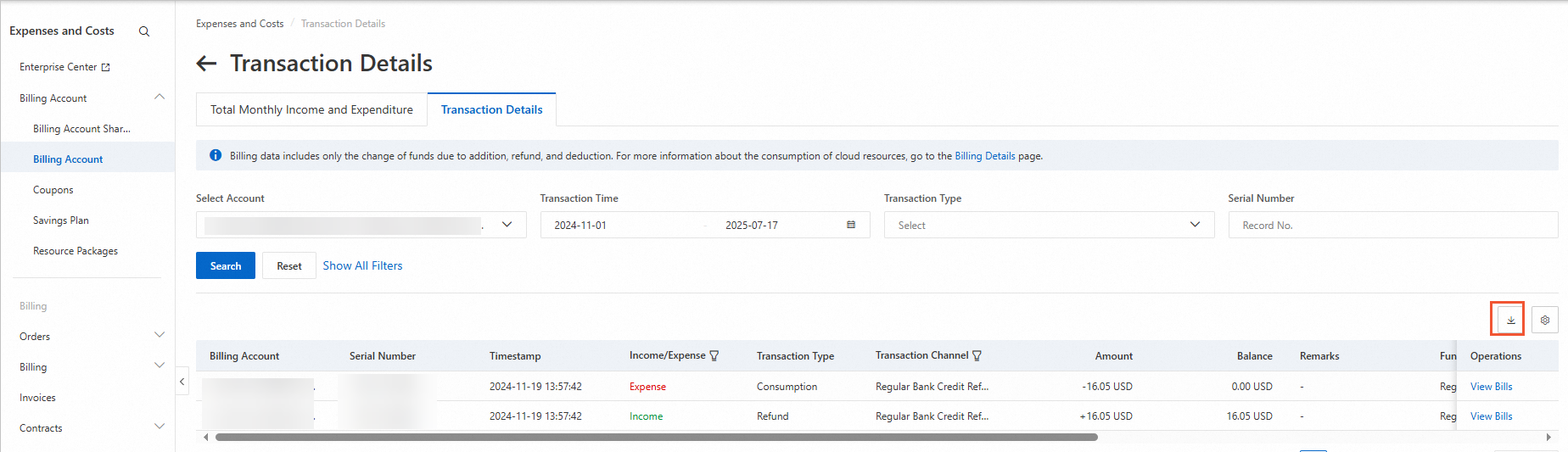
Task: Click the Consumption transaction type cell
Action: coord(787,387)
